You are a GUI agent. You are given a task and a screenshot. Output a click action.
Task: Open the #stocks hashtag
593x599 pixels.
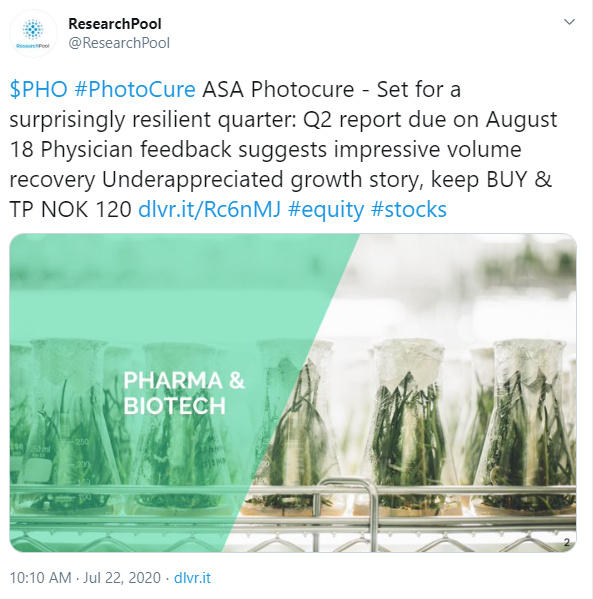click(408, 209)
